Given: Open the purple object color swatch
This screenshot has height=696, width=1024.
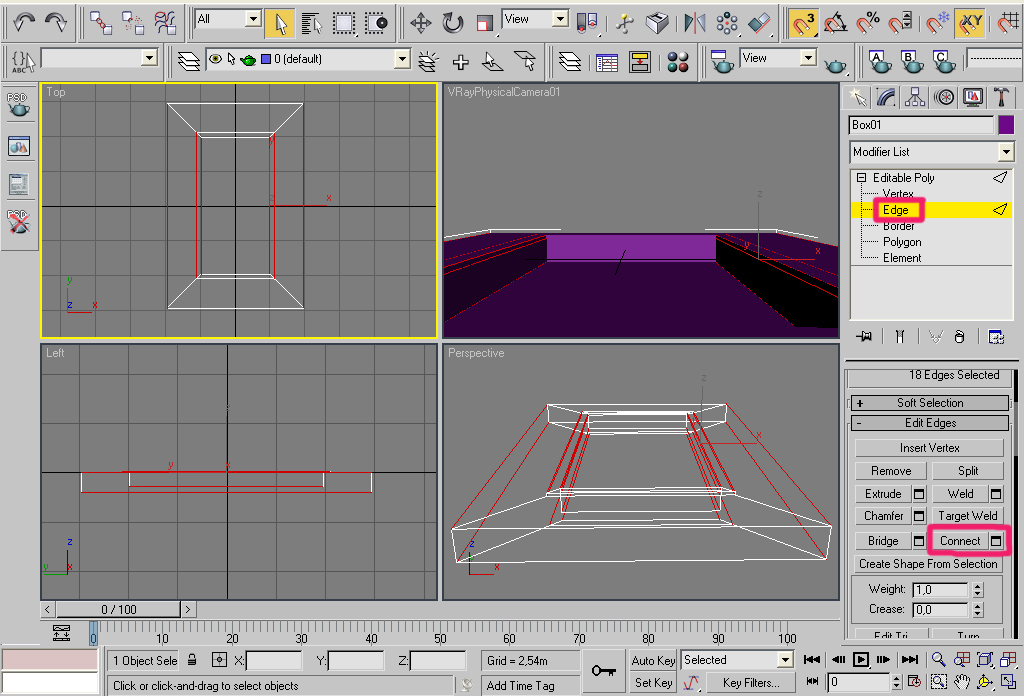Looking at the screenshot, I should pos(1006,125).
